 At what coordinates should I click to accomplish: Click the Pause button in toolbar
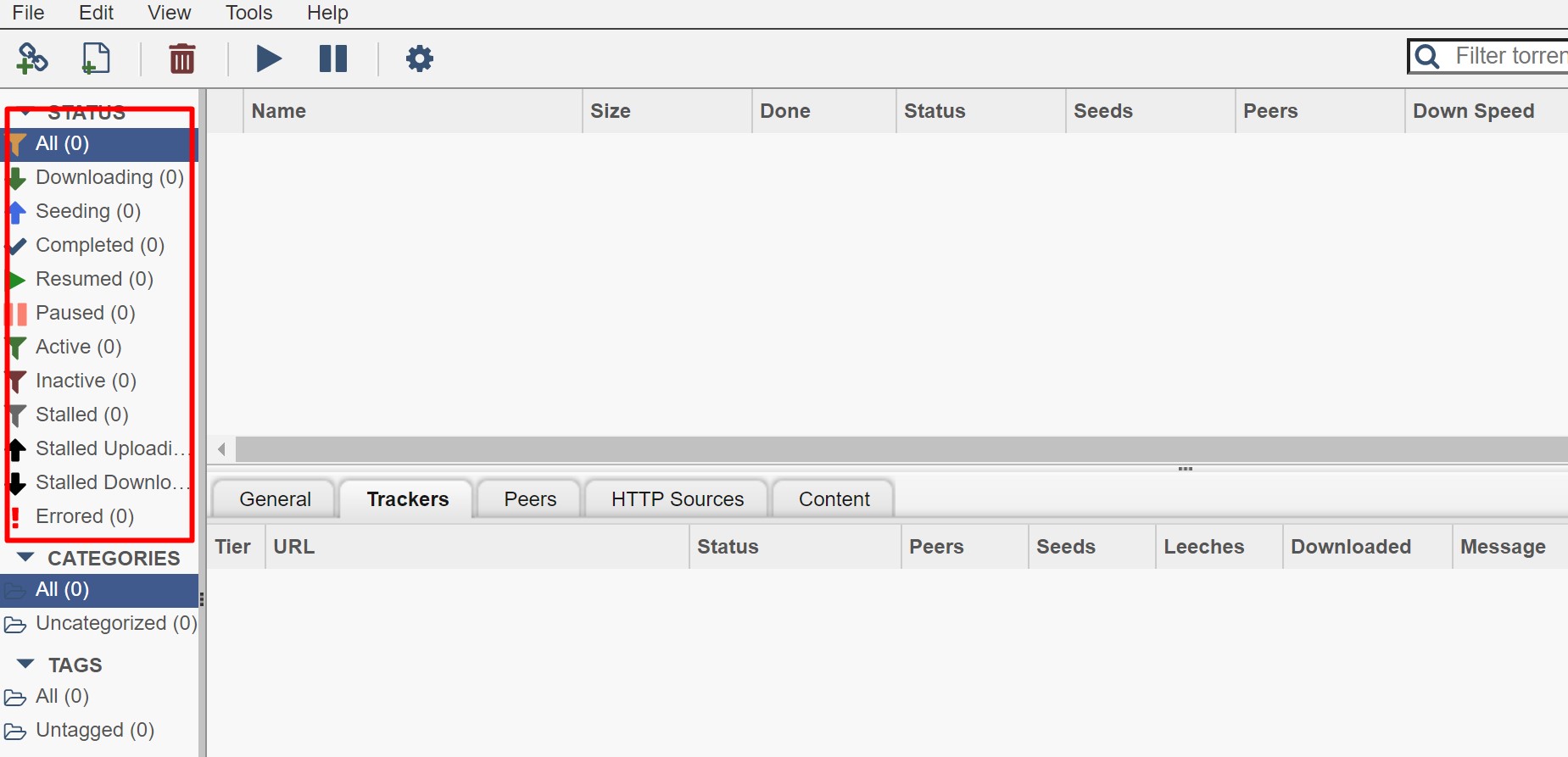[333, 58]
